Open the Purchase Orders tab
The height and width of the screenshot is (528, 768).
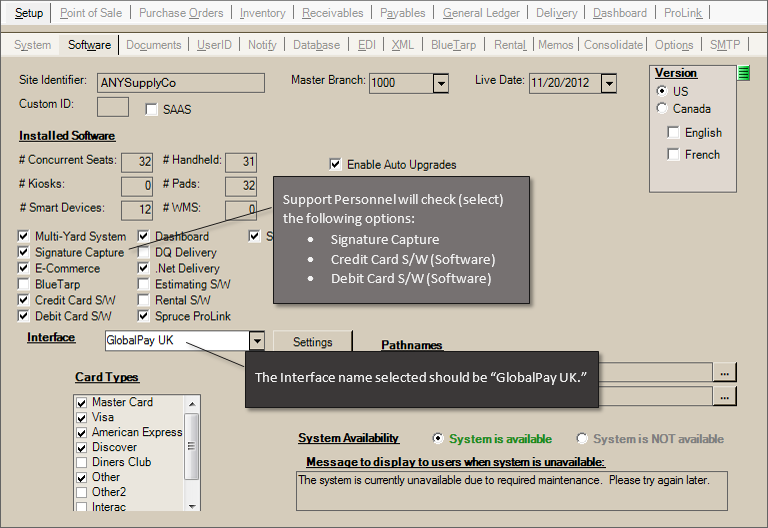[x=181, y=13]
